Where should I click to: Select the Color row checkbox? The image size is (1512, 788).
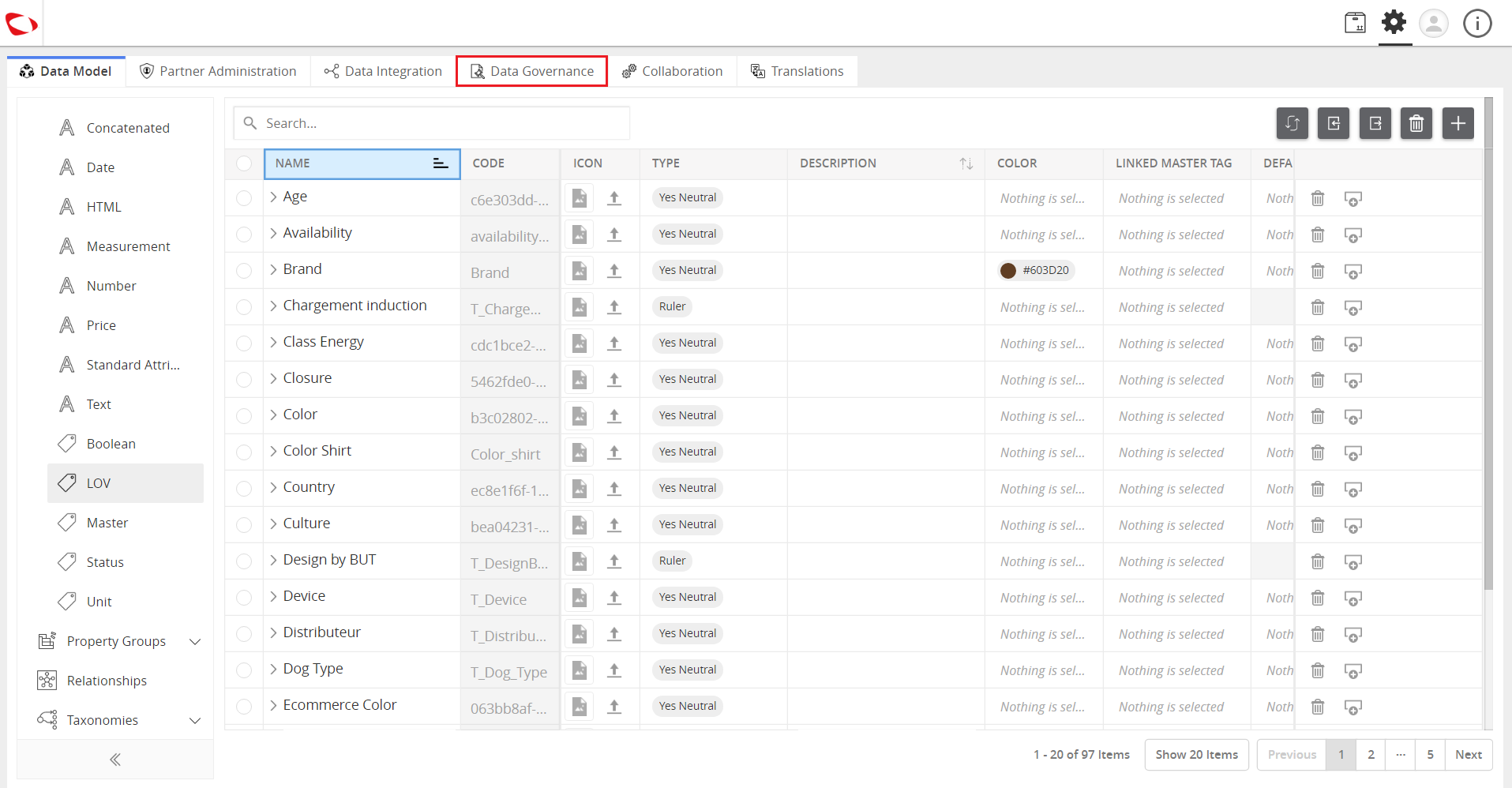(x=244, y=416)
